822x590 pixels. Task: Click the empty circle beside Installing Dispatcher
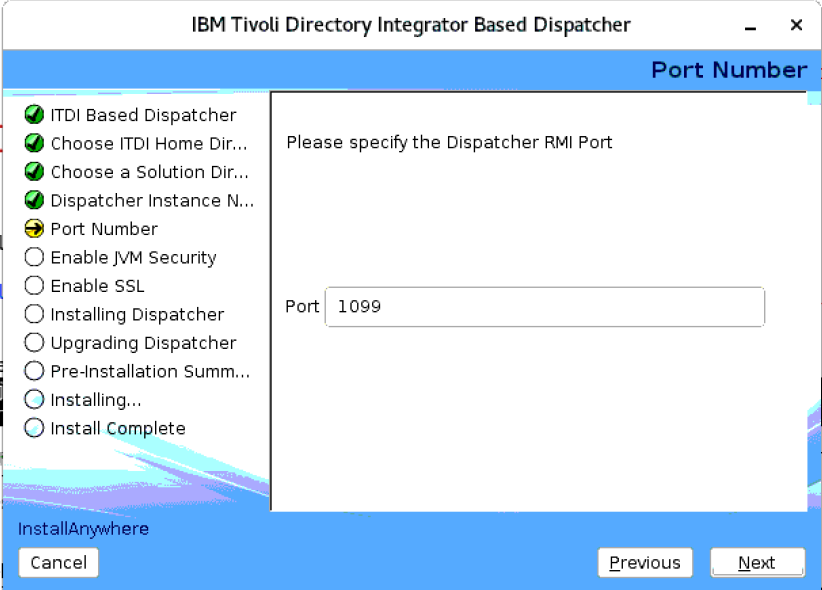click(x=34, y=314)
